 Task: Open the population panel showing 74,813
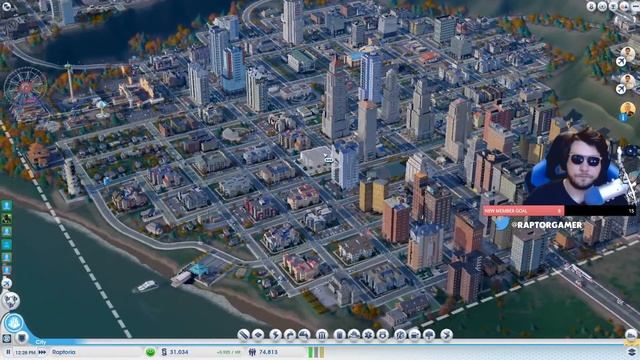click(263, 352)
